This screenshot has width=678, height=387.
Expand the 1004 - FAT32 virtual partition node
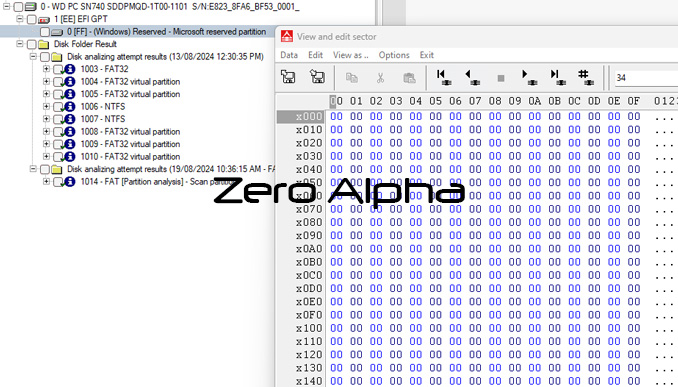click(46, 81)
